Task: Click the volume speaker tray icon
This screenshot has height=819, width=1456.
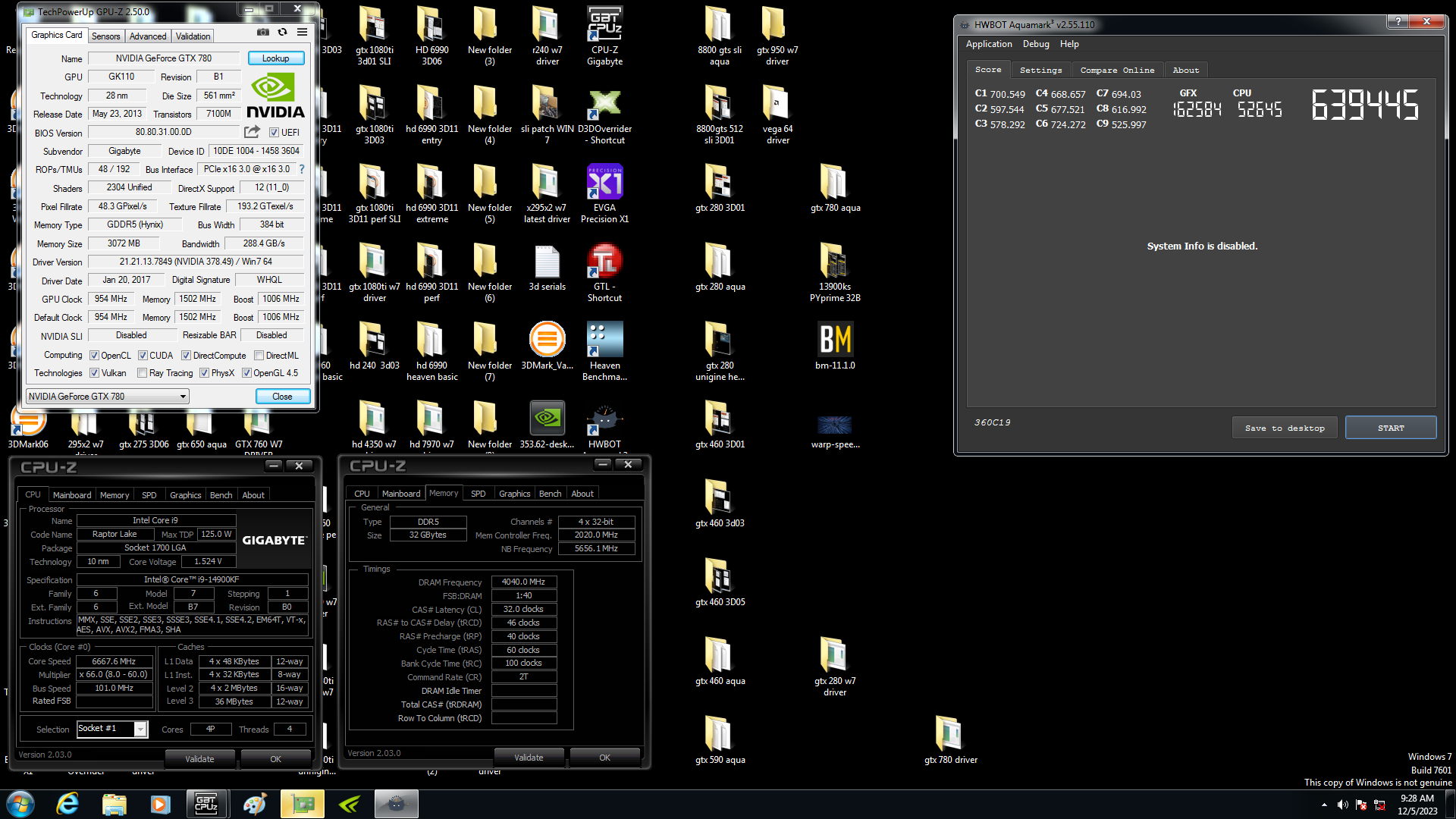Action: click(1342, 805)
